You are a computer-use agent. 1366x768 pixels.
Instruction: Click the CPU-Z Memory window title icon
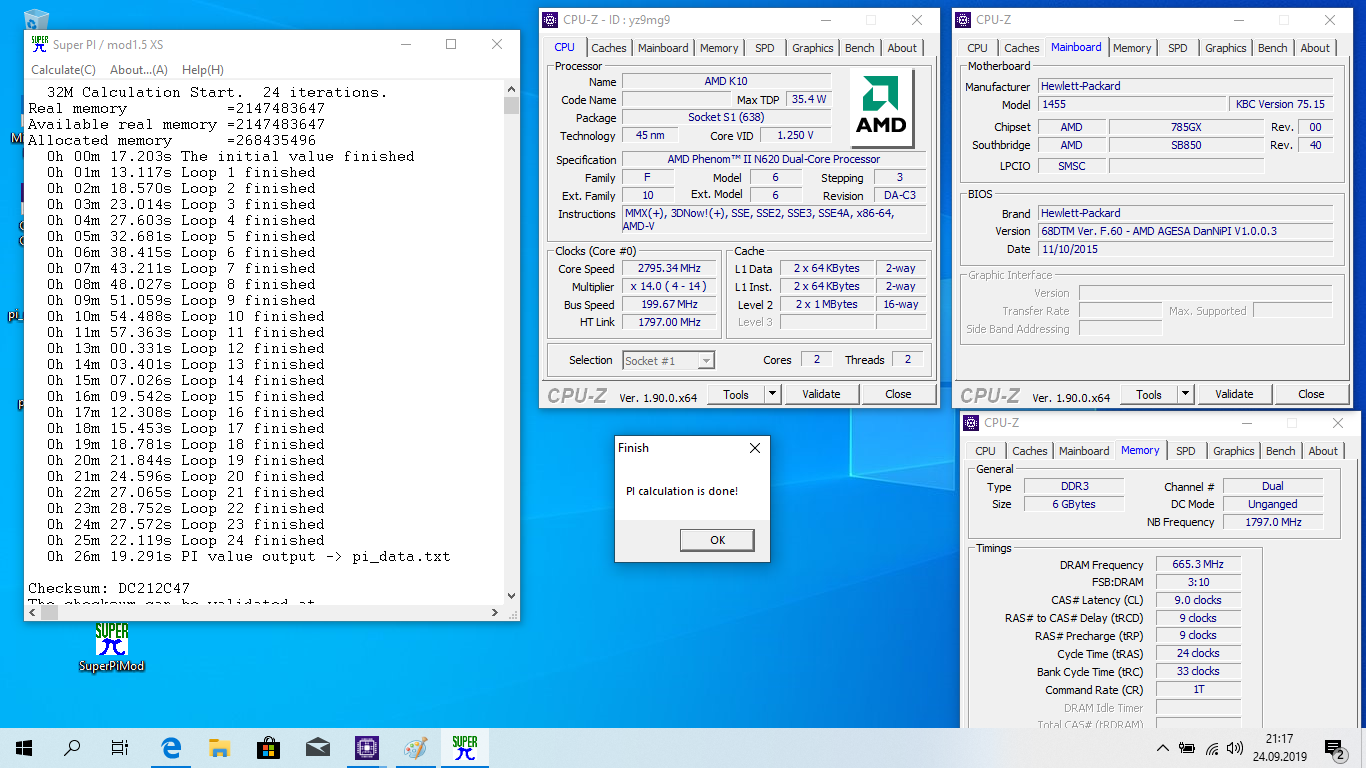[971, 423]
